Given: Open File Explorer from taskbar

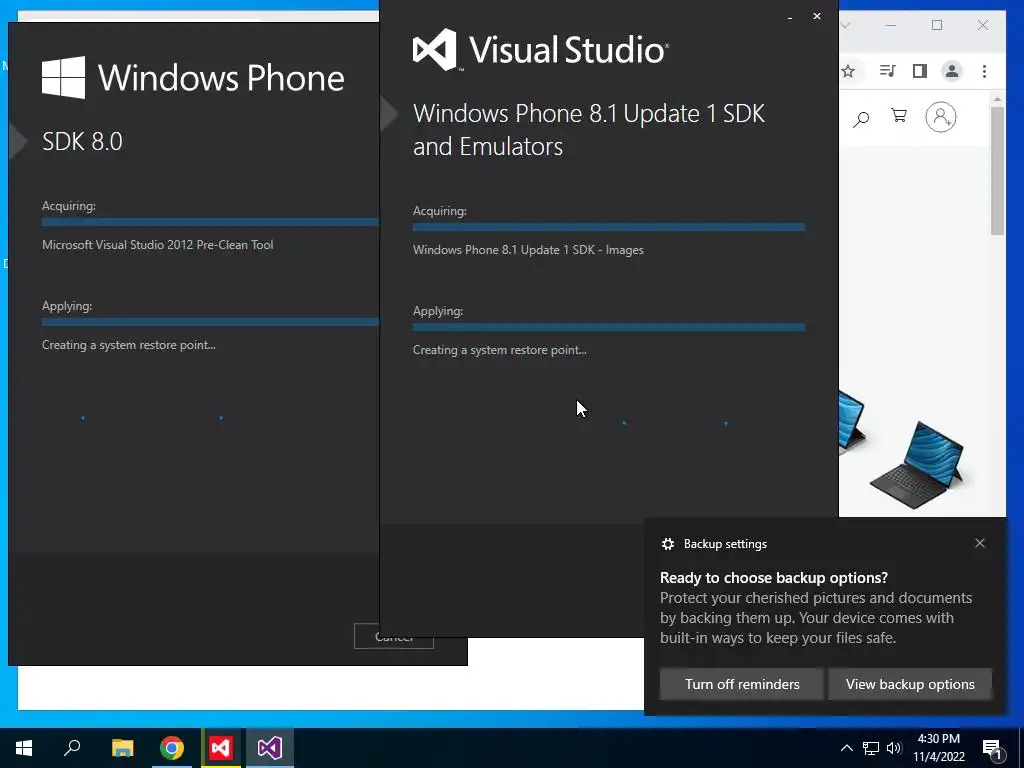Looking at the screenshot, I should click(x=122, y=748).
